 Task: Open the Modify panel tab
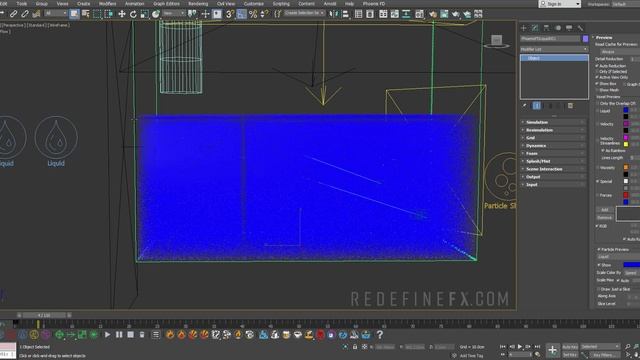click(x=535, y=28)
